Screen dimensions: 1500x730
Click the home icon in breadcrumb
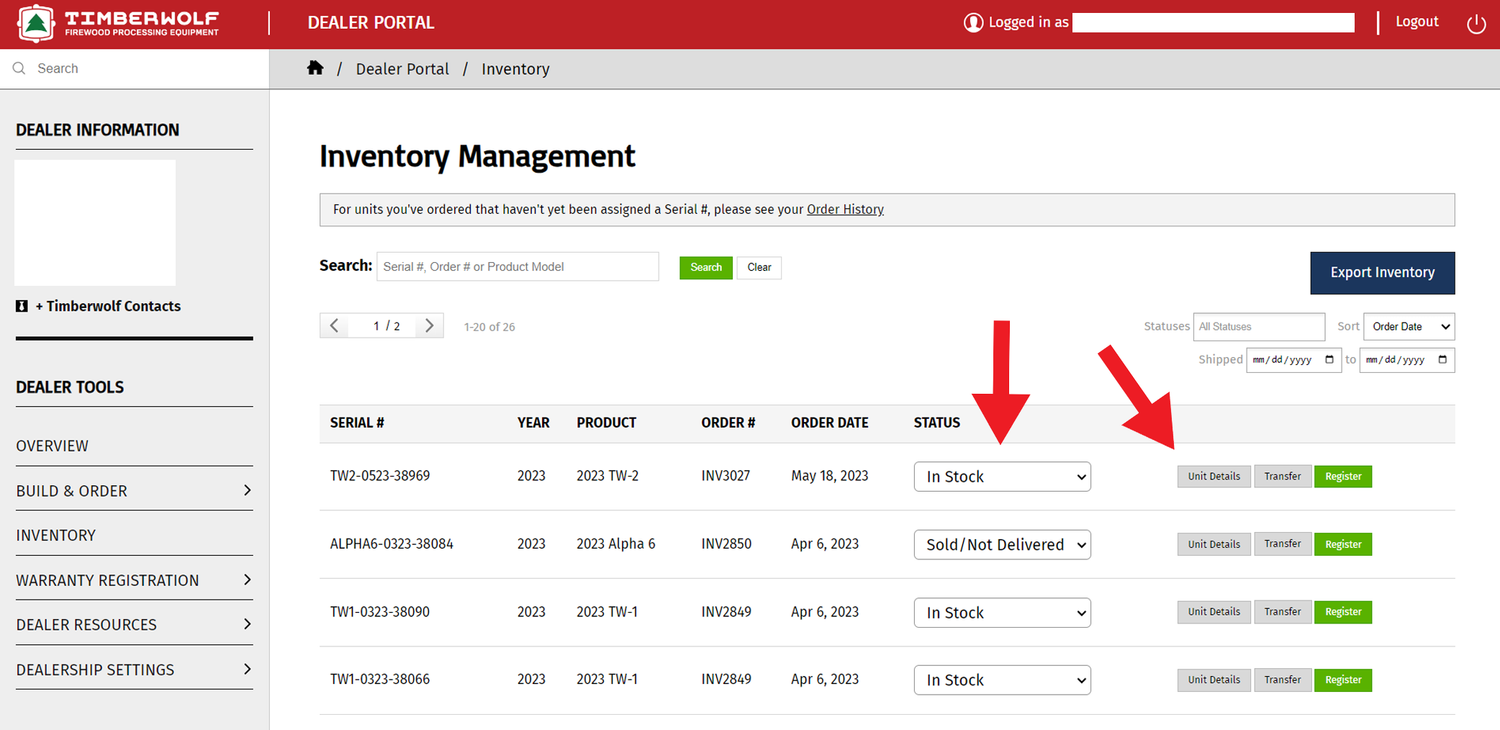point(315,68)
